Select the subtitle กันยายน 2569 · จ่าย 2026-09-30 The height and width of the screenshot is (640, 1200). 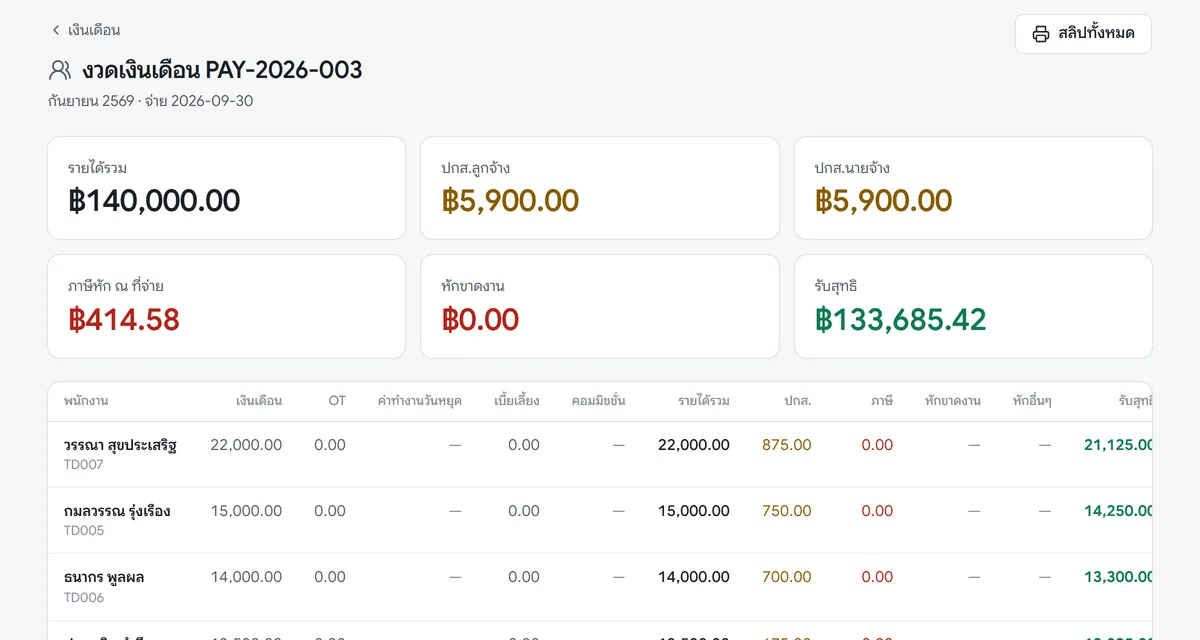coord(150,101)
